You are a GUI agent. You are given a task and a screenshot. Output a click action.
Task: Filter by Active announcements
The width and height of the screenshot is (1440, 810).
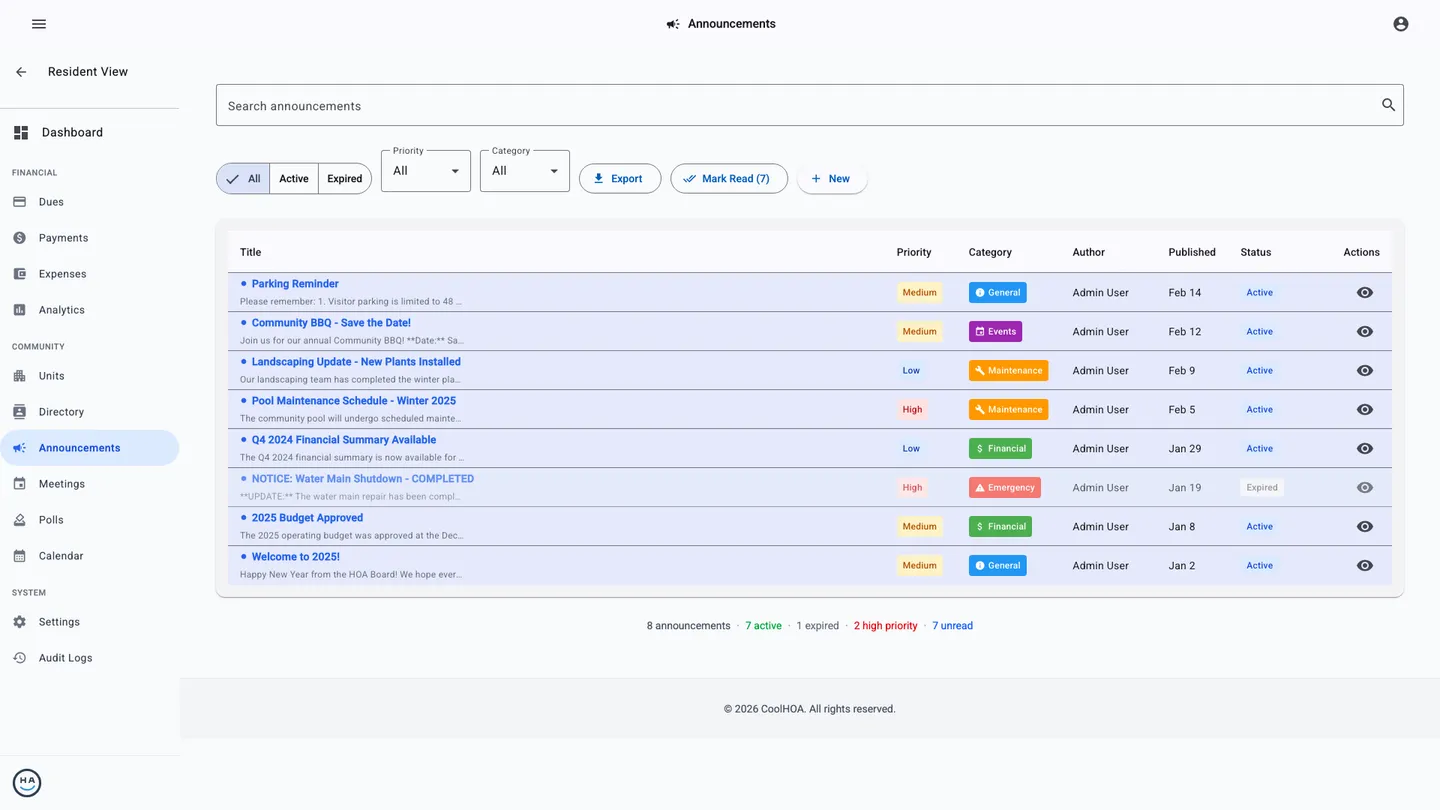[x=294, y=179]
